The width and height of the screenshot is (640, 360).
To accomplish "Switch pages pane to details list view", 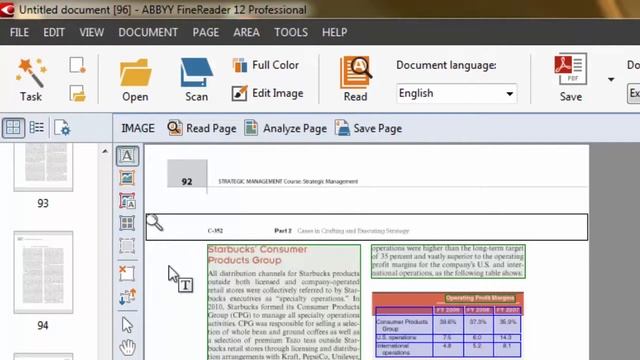I will point(37,128).
